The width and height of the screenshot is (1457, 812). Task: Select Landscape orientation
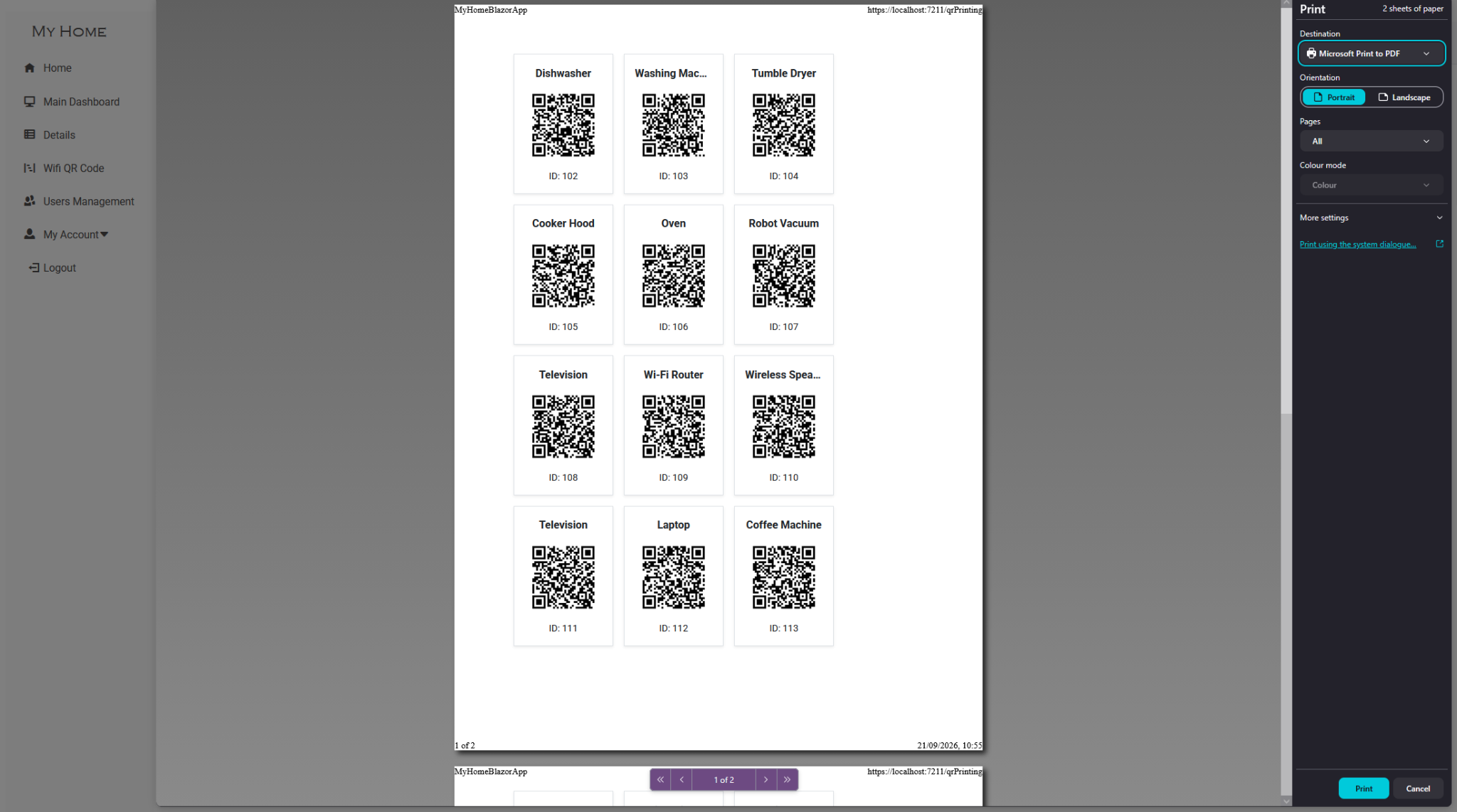click(x=1404, y=97)
